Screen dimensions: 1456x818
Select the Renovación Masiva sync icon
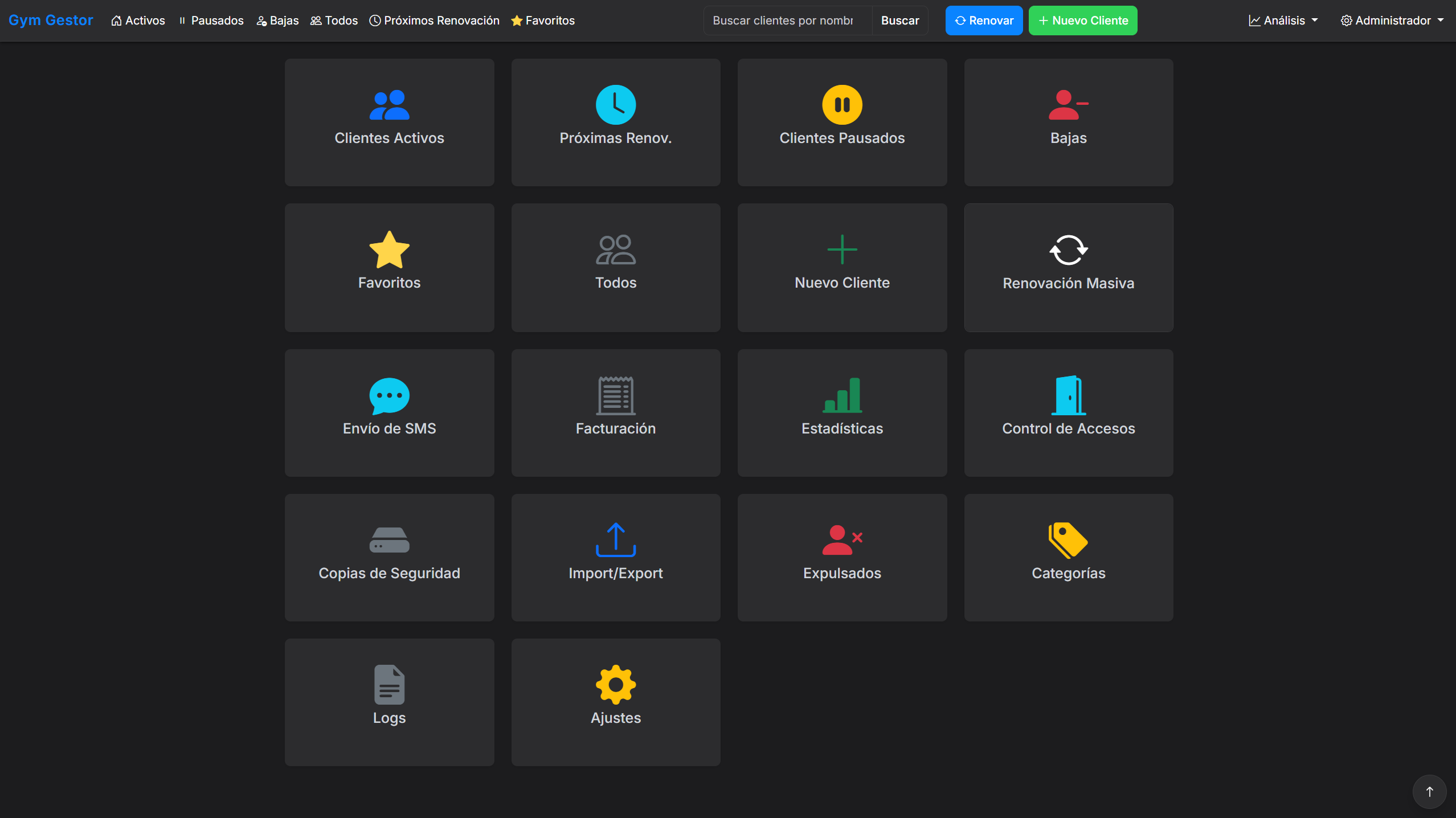coord(1068,250)
